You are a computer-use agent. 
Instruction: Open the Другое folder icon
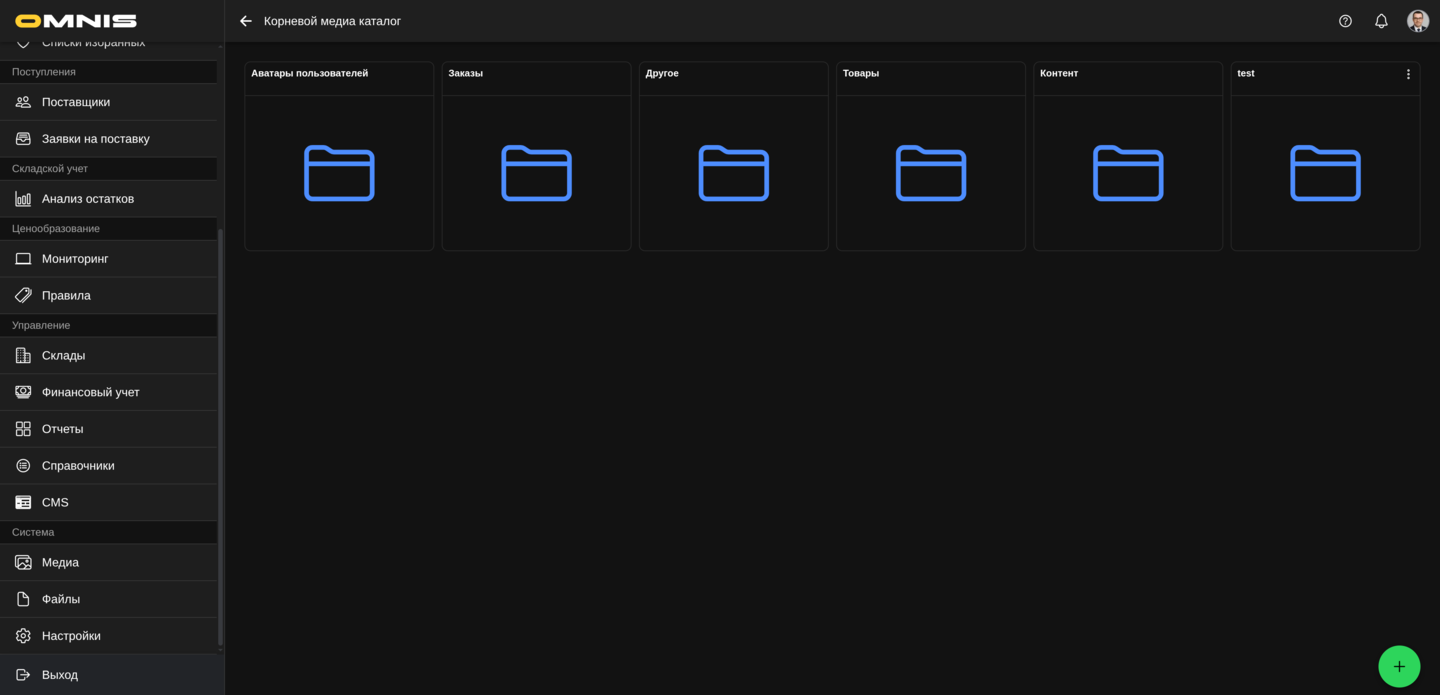733,173
